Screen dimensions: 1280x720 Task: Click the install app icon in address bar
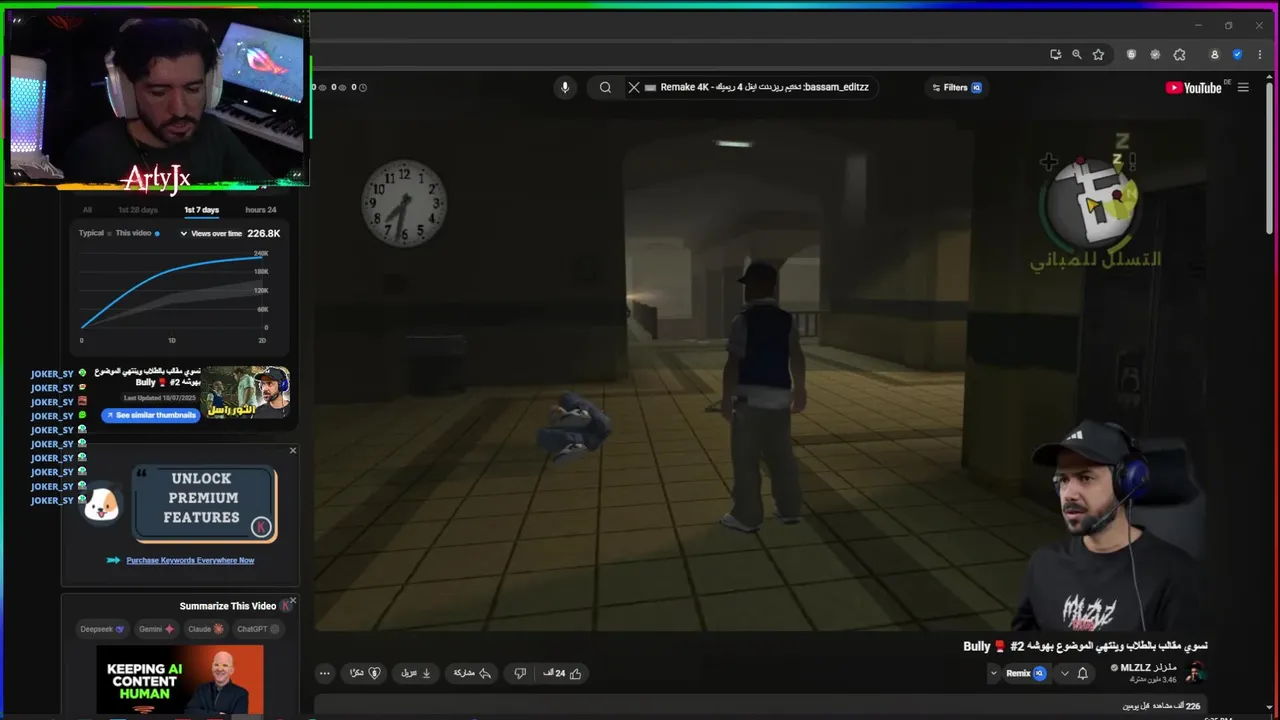[x=1055, y=55]
